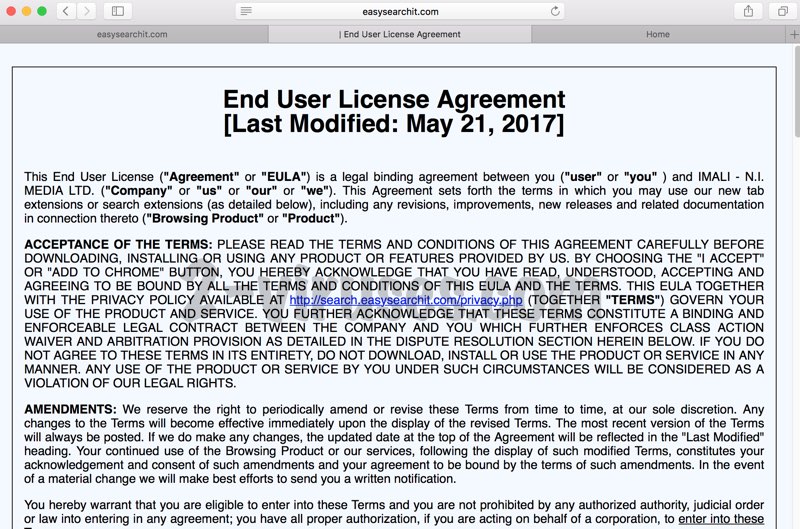
Task: Click the easysearchit.com address field
Action: 400,11
